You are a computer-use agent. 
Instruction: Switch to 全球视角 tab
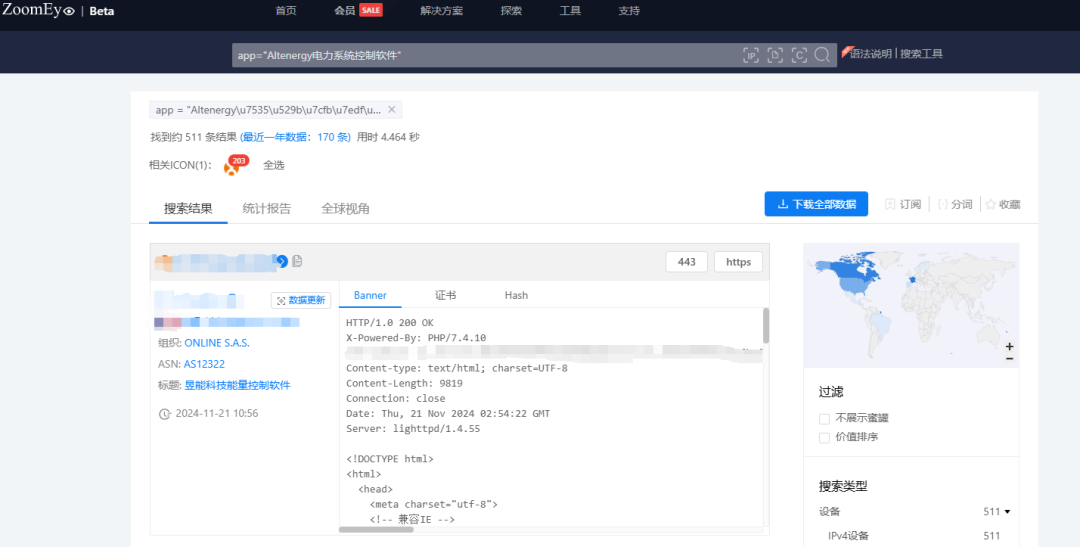pyautogui.click(x=345, y=208)
